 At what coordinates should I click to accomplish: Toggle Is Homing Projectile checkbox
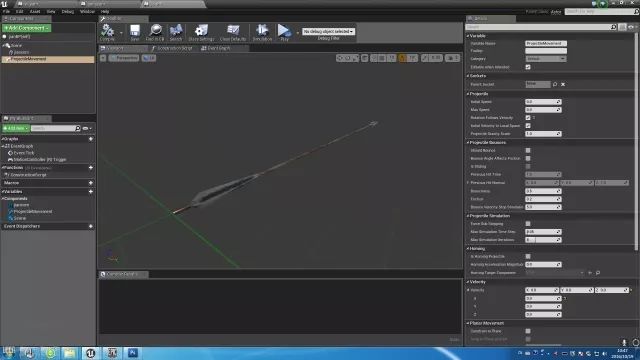528,256
